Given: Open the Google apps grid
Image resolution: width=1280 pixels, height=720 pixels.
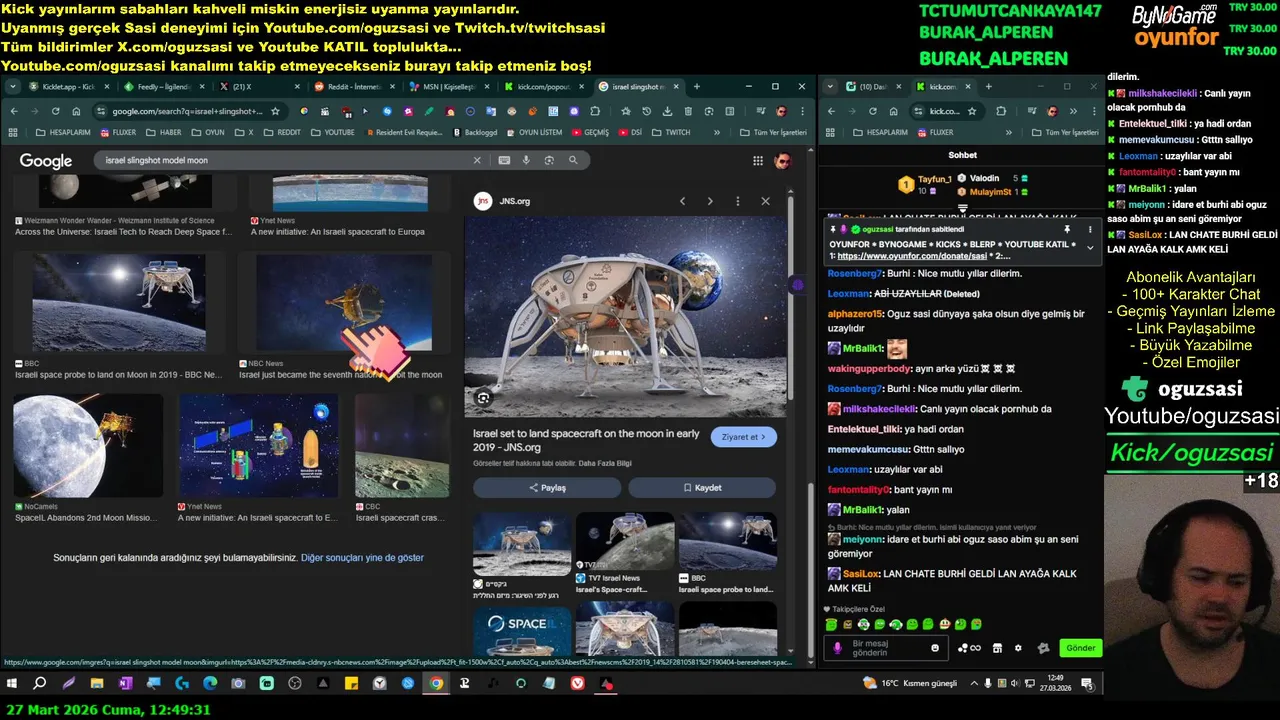Looking at the screenshot, I should tap(758, 161).
